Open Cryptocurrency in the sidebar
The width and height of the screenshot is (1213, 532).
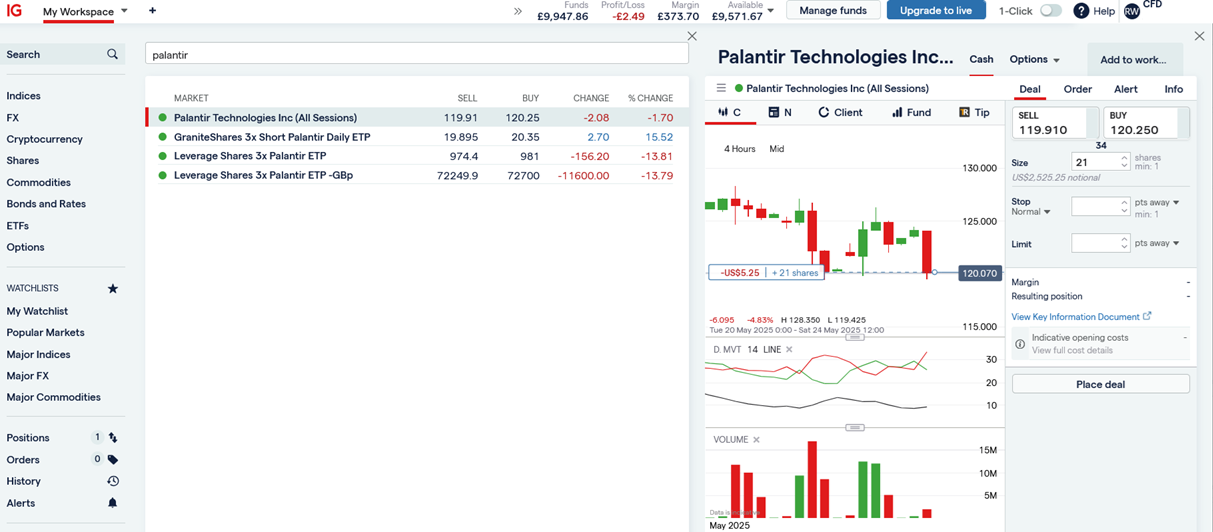coord(44,139)
